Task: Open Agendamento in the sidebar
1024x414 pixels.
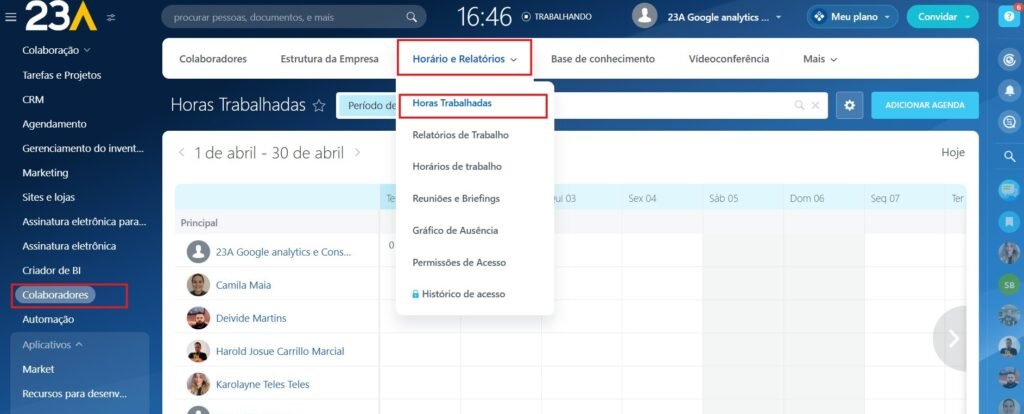Action: pyautogui.click(x=54, y=124)
